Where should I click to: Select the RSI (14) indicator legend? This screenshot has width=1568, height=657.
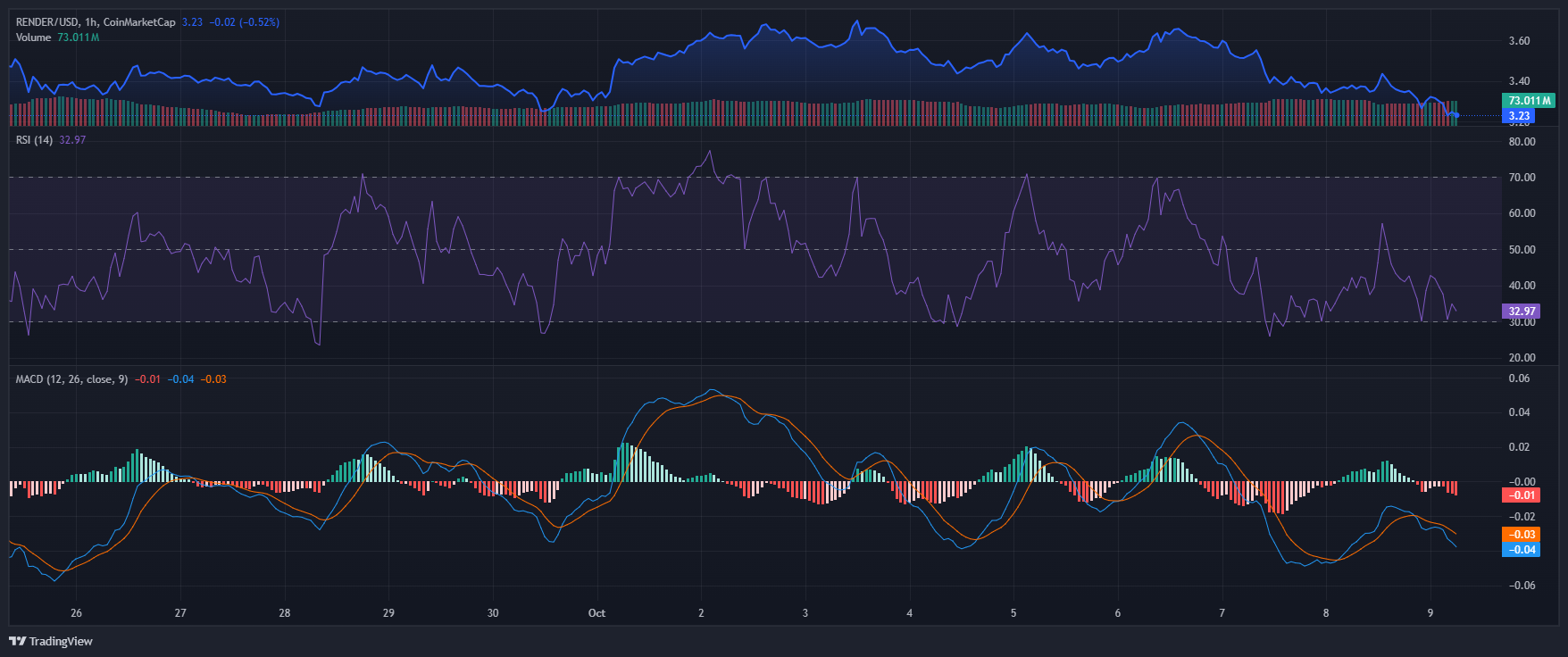click(x=34, y=140)
